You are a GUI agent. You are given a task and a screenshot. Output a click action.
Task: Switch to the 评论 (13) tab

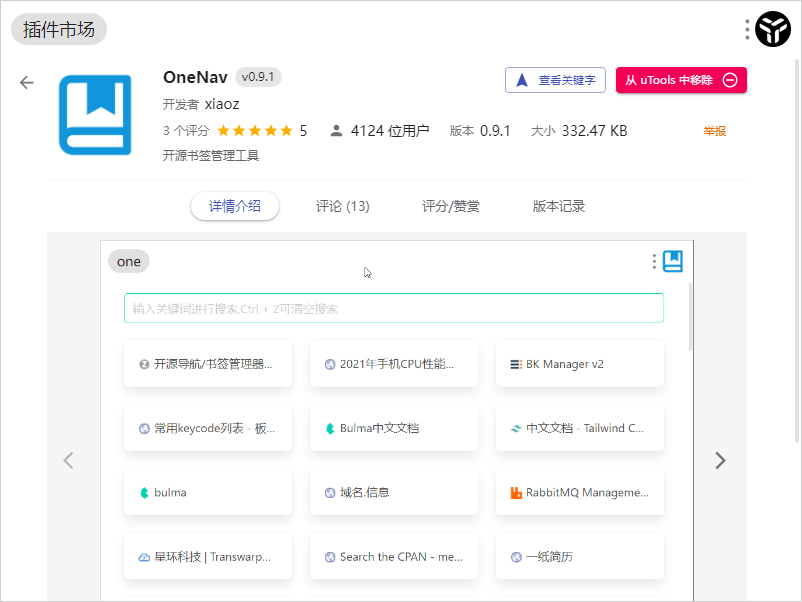click(x=340, y=206)
